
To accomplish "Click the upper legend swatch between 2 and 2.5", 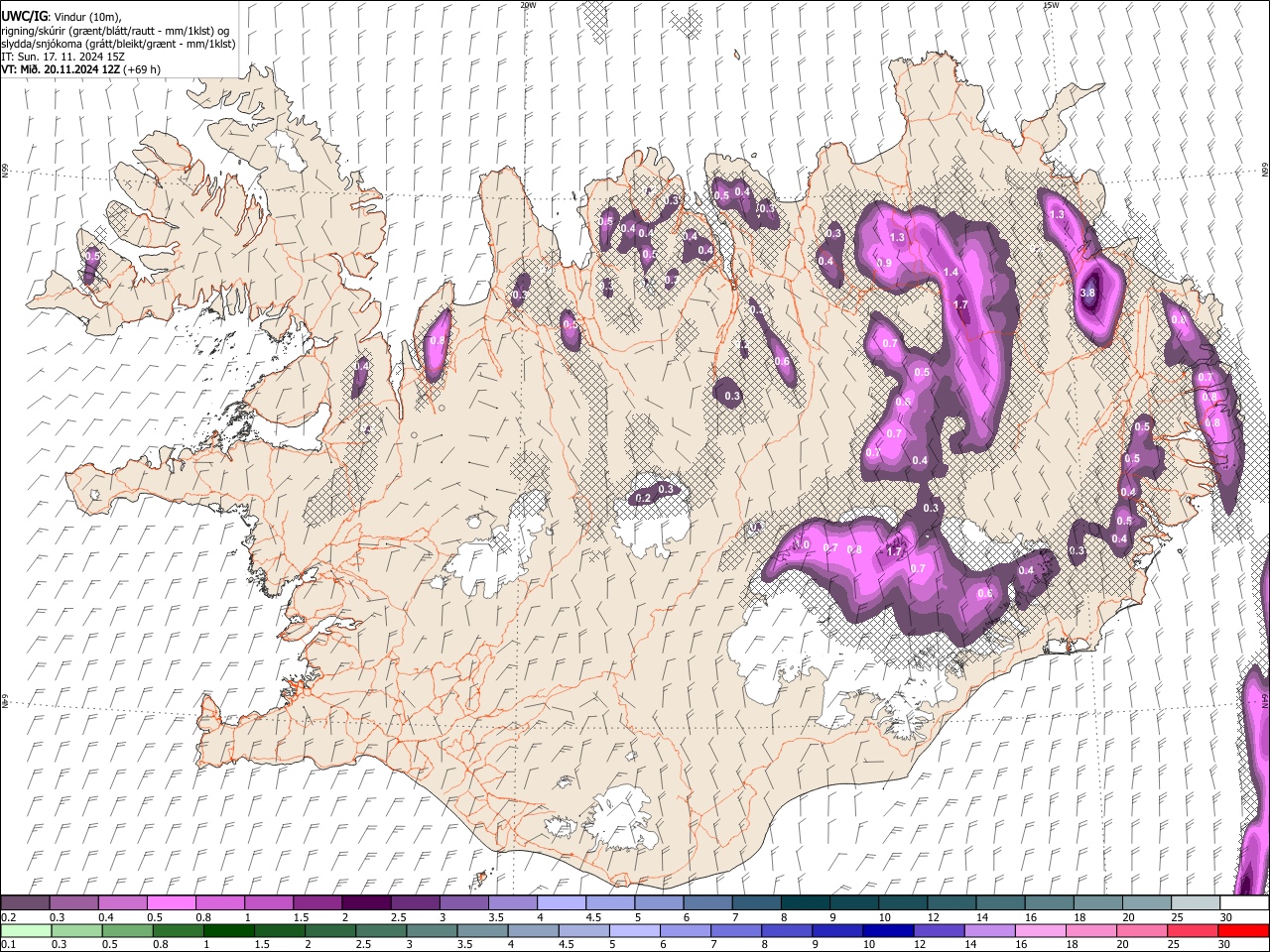I will (x=365, y=903).
